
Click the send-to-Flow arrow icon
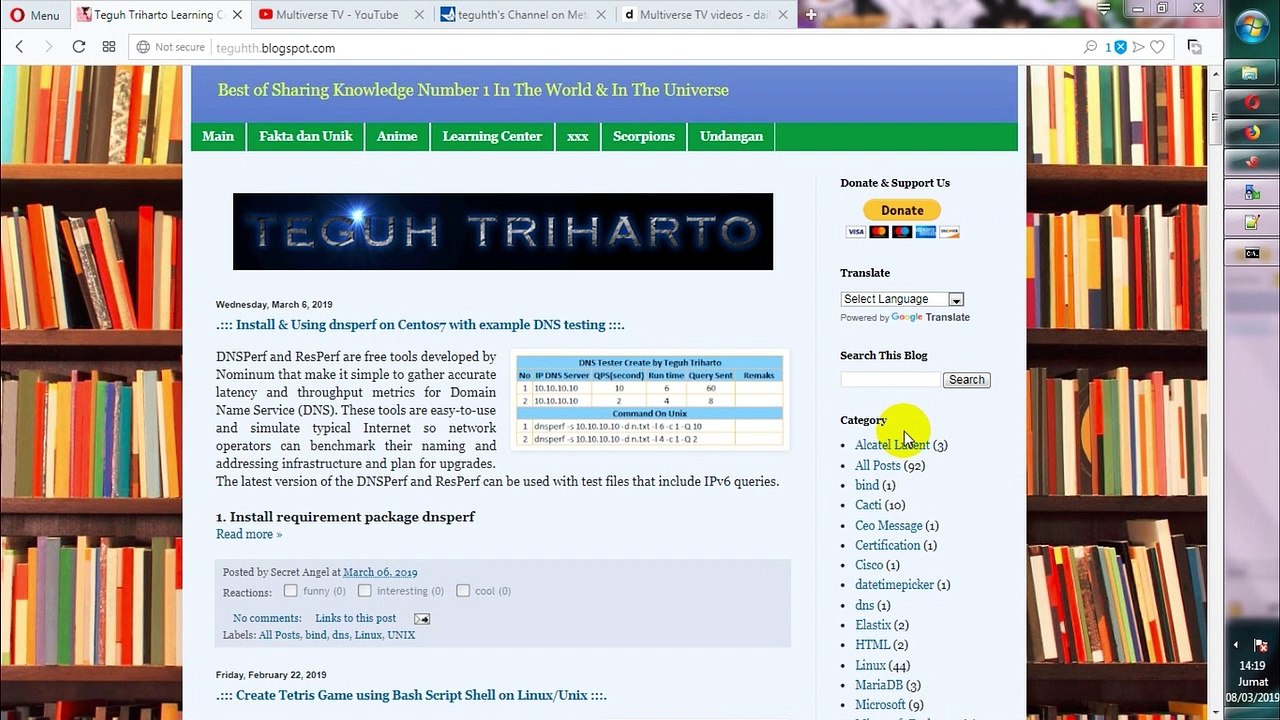pos(1139,47)
